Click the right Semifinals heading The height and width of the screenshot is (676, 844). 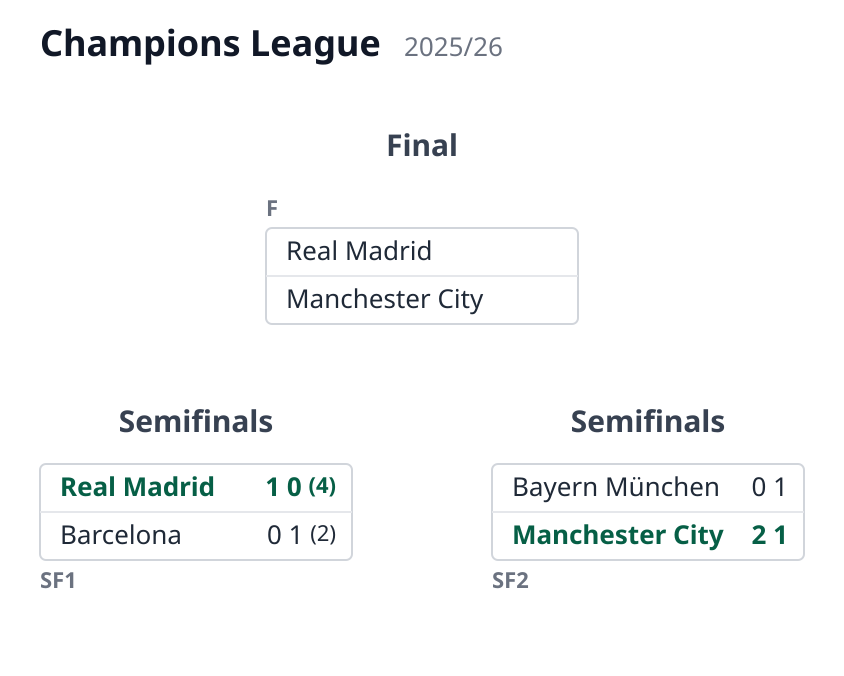648,421
